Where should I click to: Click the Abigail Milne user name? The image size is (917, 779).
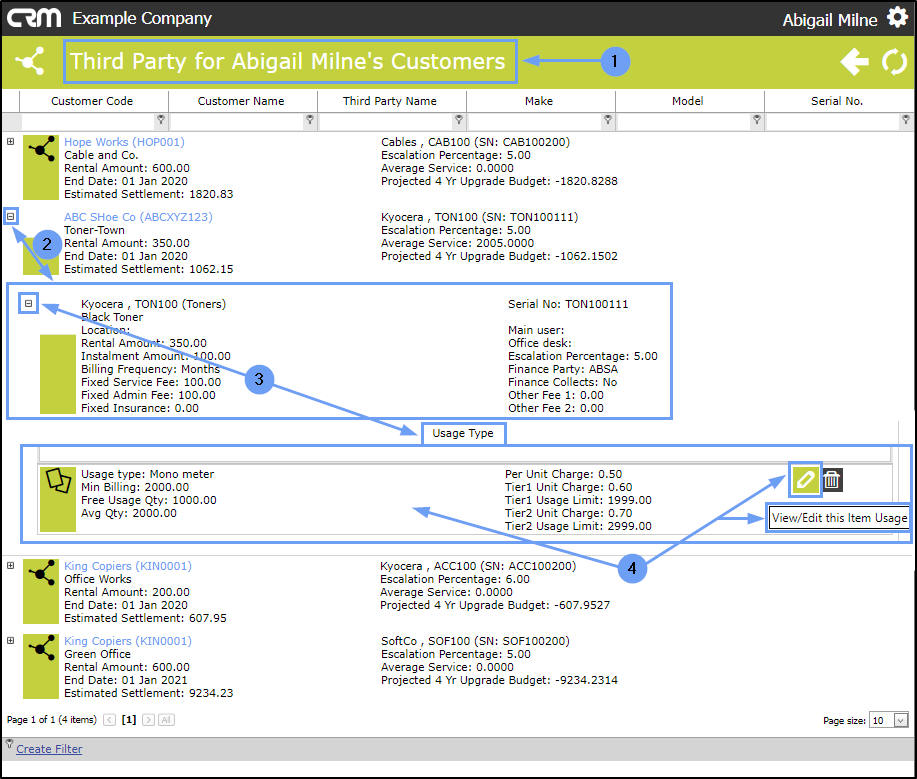click(830, 20)
